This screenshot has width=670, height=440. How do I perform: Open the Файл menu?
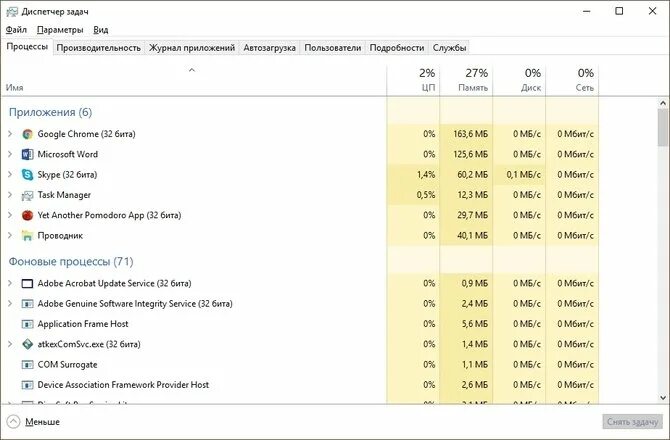[16, 30]
